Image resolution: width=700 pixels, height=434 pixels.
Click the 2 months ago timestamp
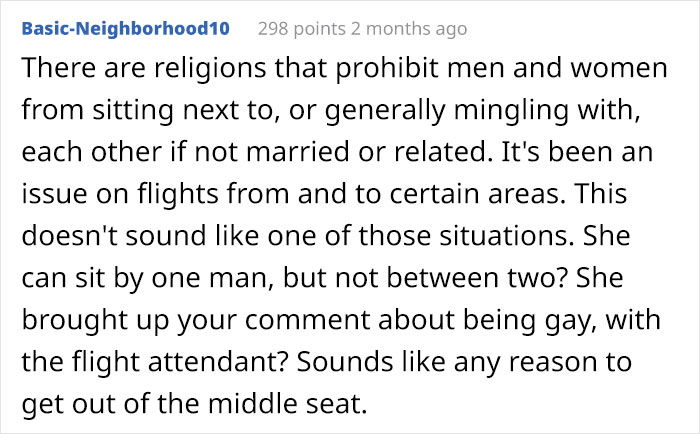409,29
